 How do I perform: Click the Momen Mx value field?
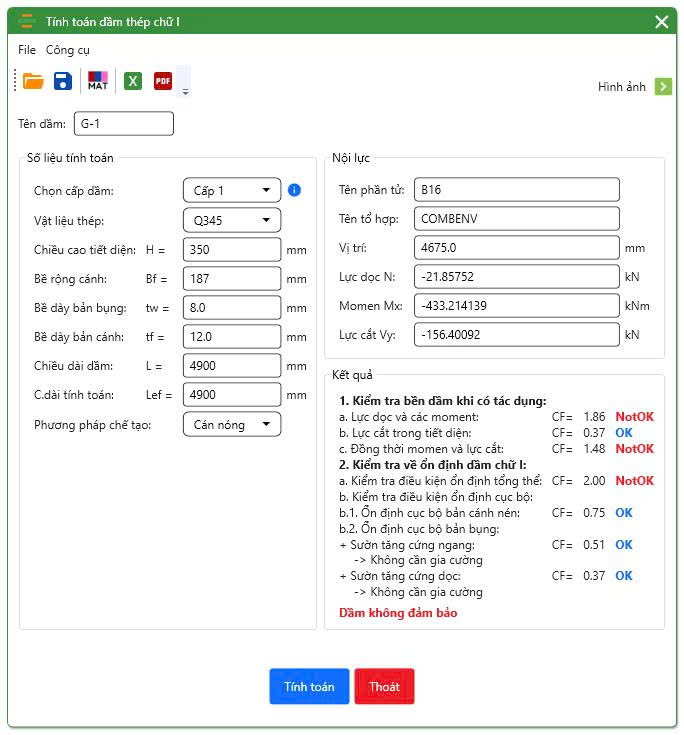(x=516, y=305)
